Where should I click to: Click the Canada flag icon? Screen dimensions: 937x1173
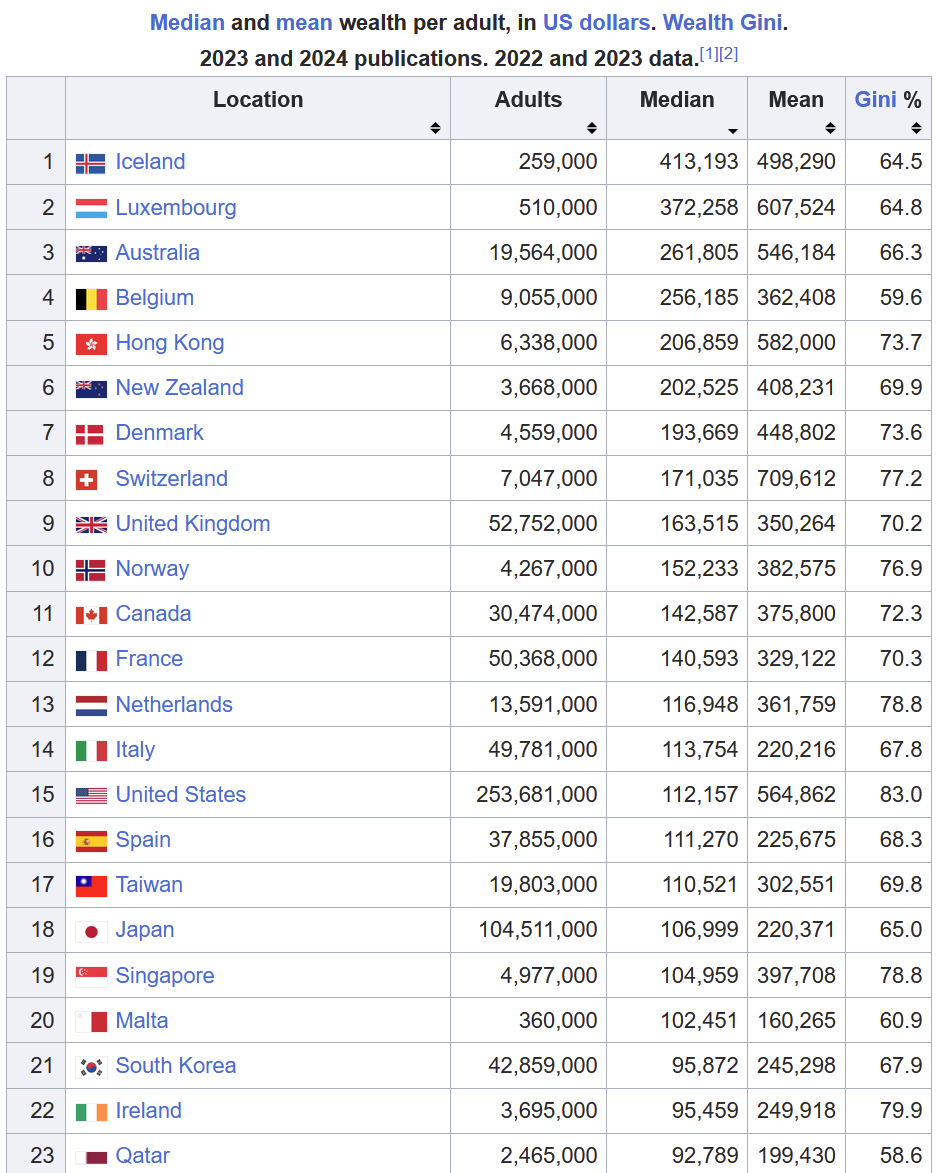pos(90,615)
